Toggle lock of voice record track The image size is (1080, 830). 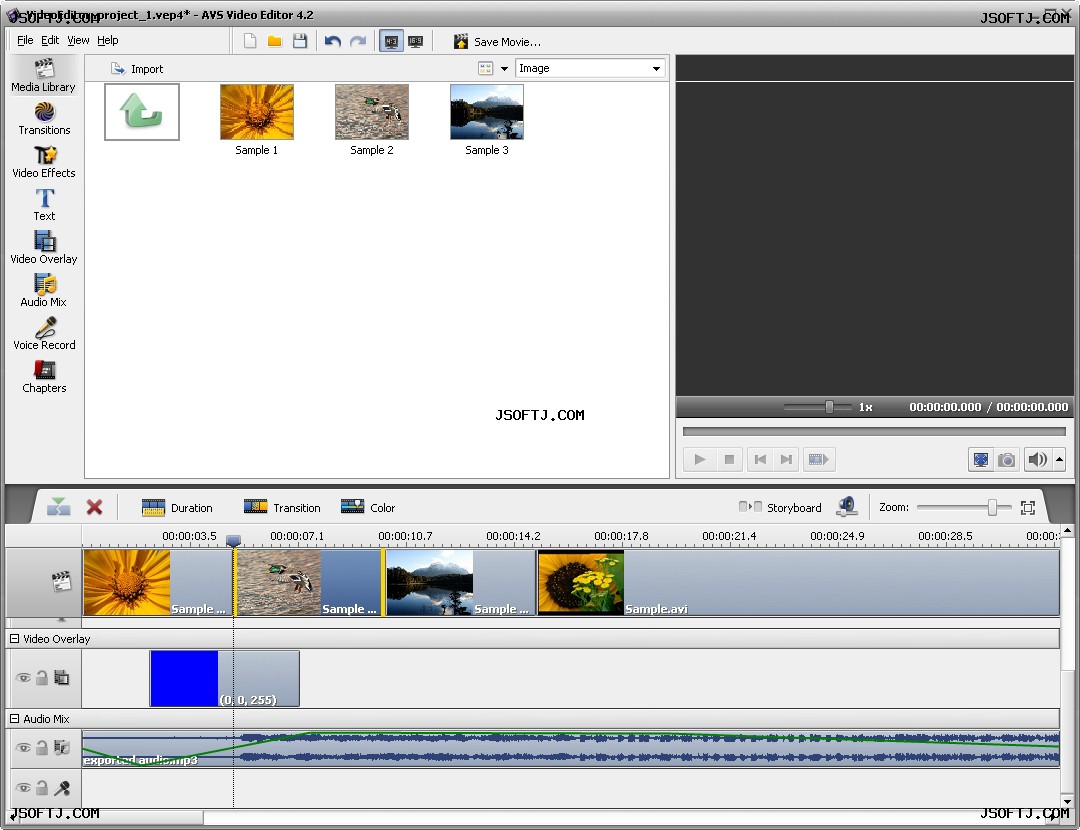pos(42,787)
